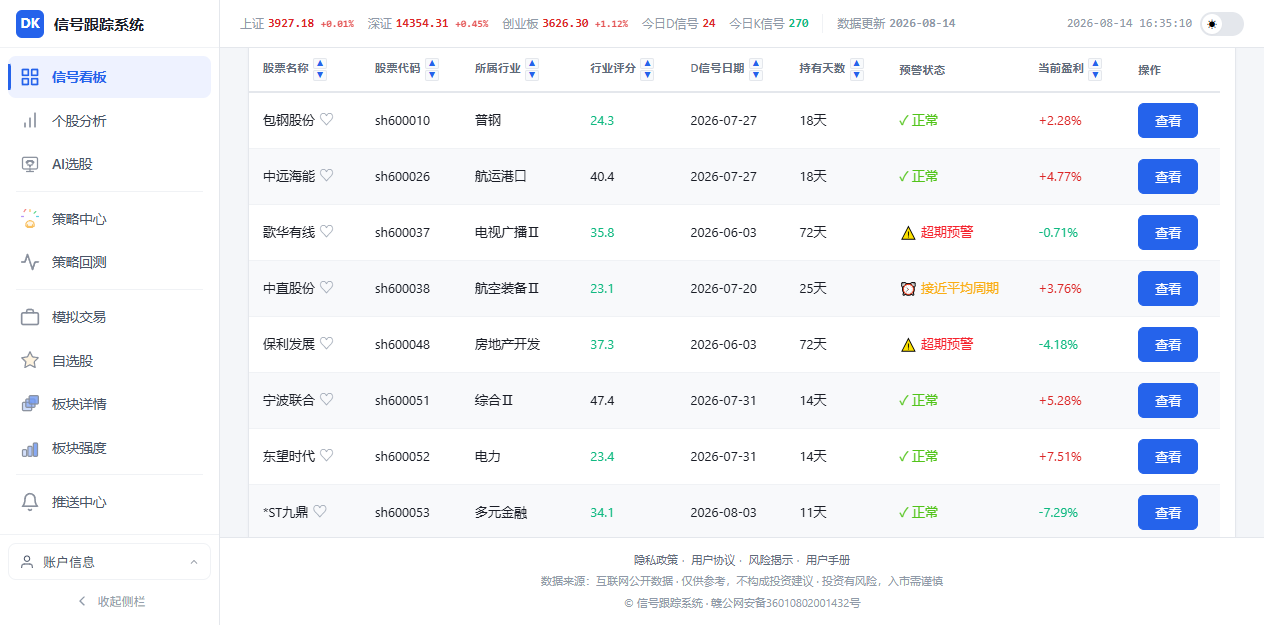Viewport: 1264px width, 625px height.
Task: Favorite 保利发展 with its heart icon
Action: click(326, 344)
